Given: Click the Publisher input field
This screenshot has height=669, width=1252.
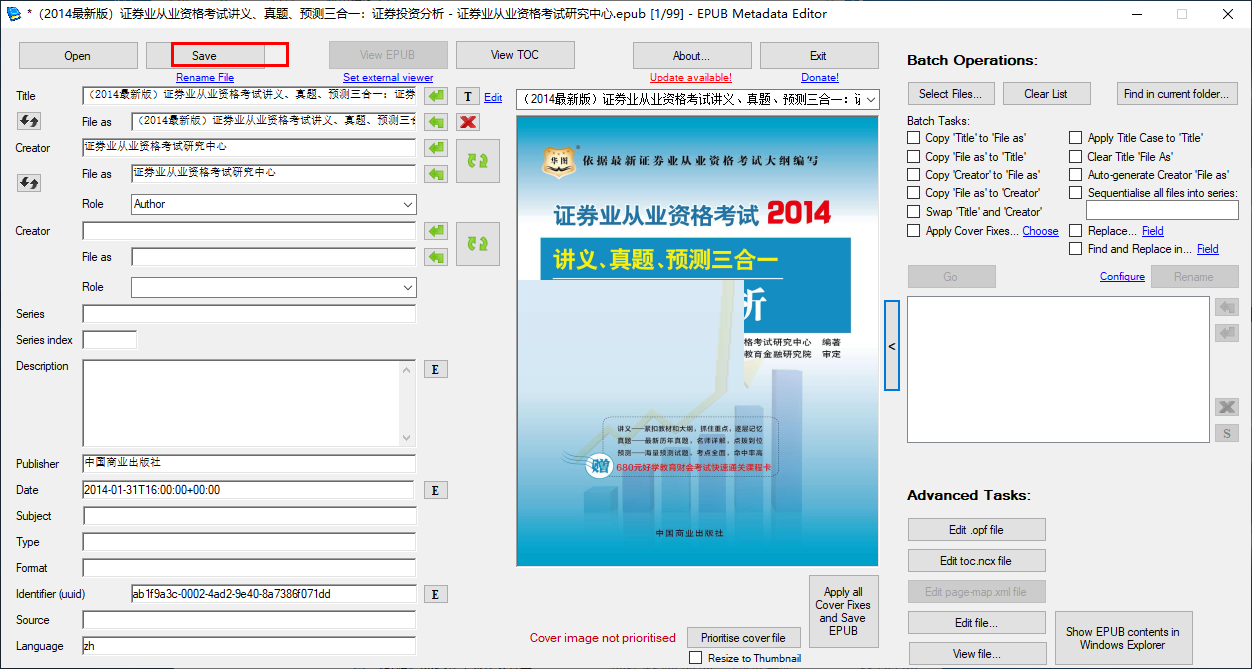Looking at the screenshot, I should tap(249, 464).
